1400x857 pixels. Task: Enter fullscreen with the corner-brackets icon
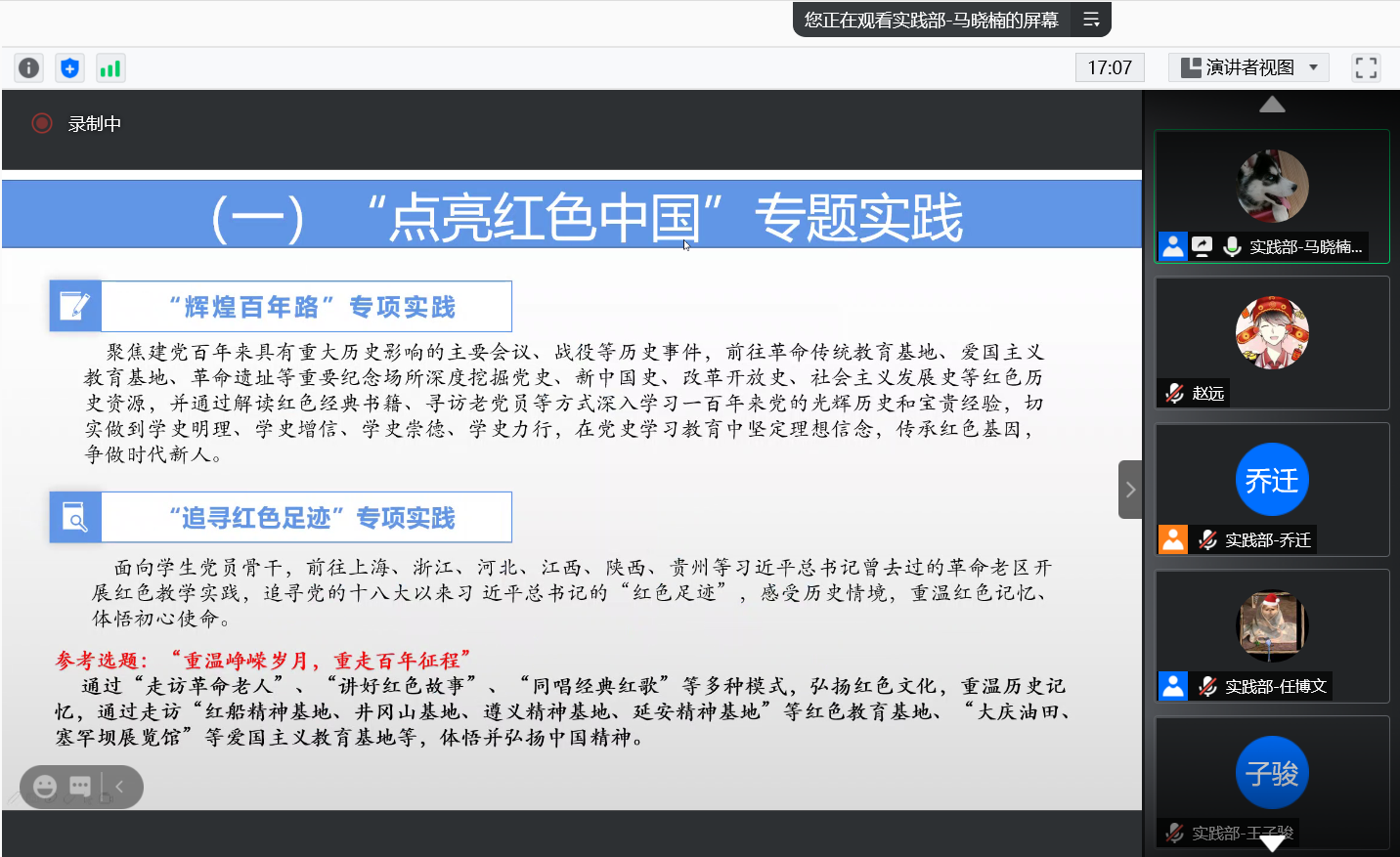[x=1366, y=67]
